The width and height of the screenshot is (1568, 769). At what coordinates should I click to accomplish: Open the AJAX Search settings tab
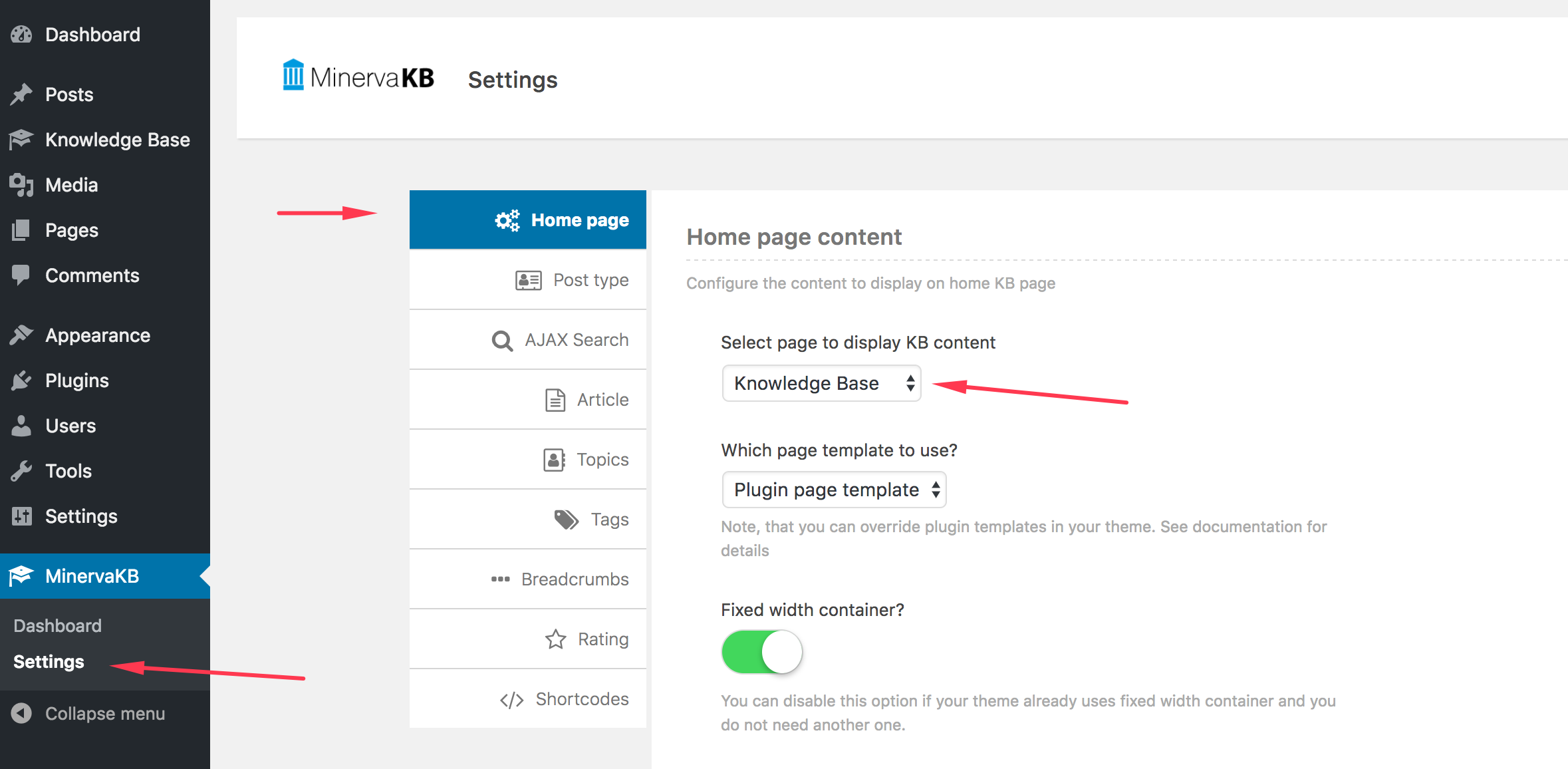[528, 340]
